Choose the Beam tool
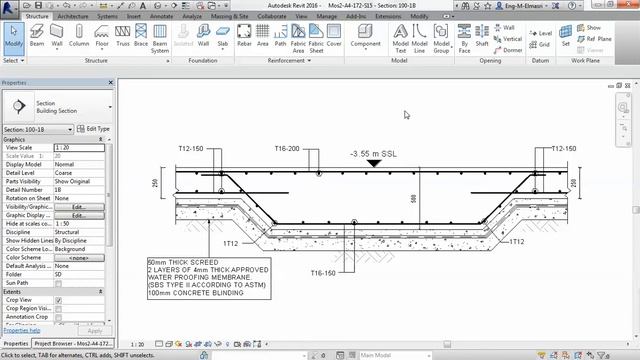 coord(37,36)
